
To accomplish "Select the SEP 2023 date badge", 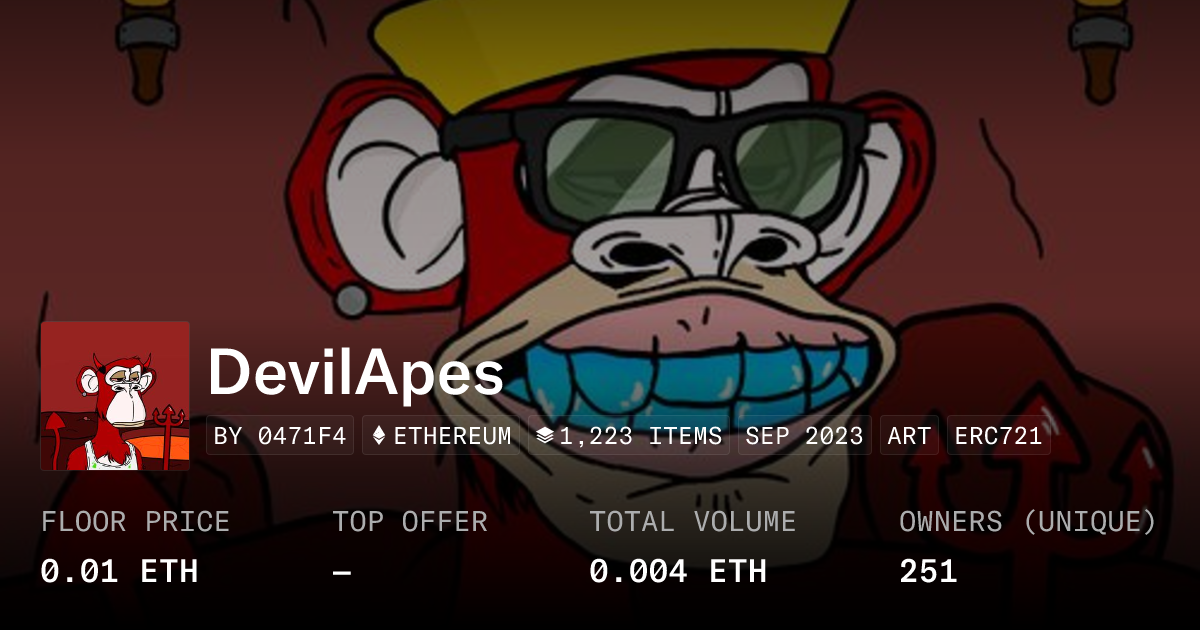I will [805, 436].
